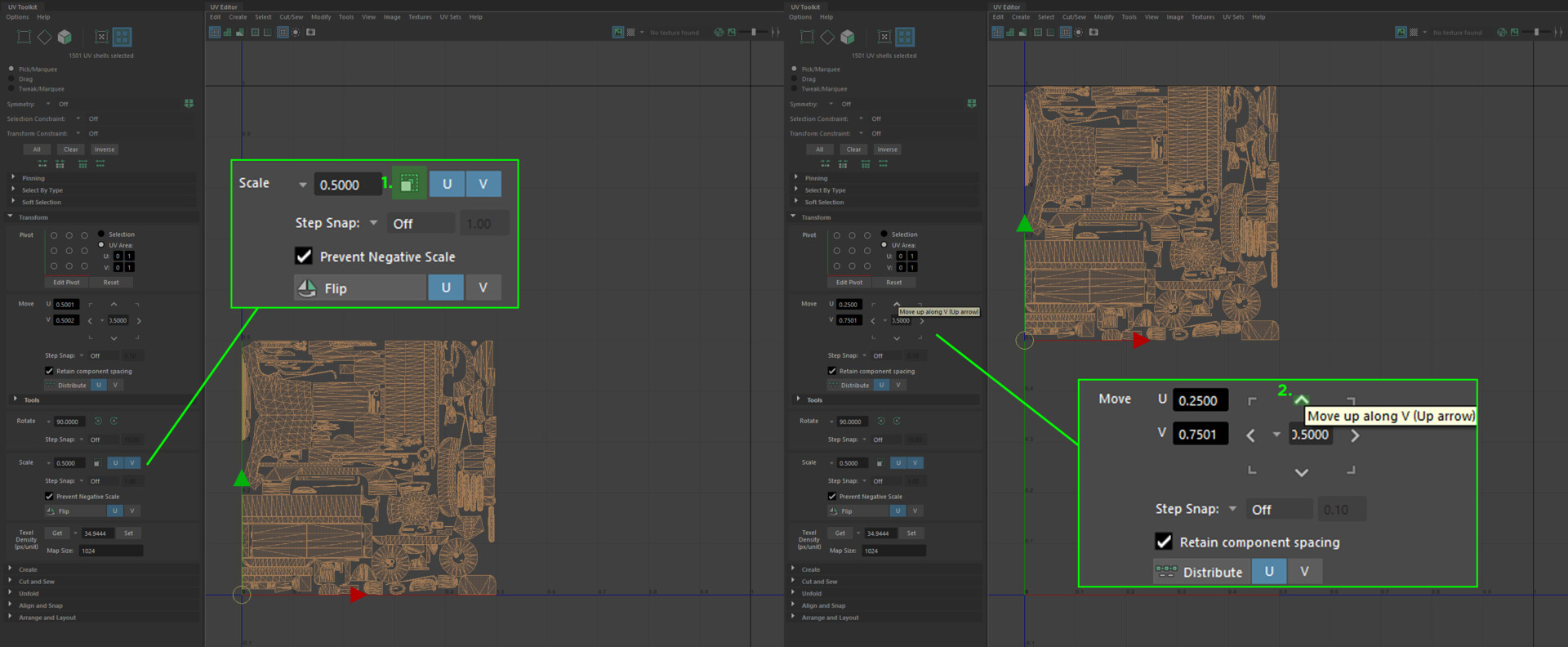Viewport: 1568px width, 647px height.
Task: Click the green-highlighted scale icon in enlarged Scale callout
Action: point(409,184)
